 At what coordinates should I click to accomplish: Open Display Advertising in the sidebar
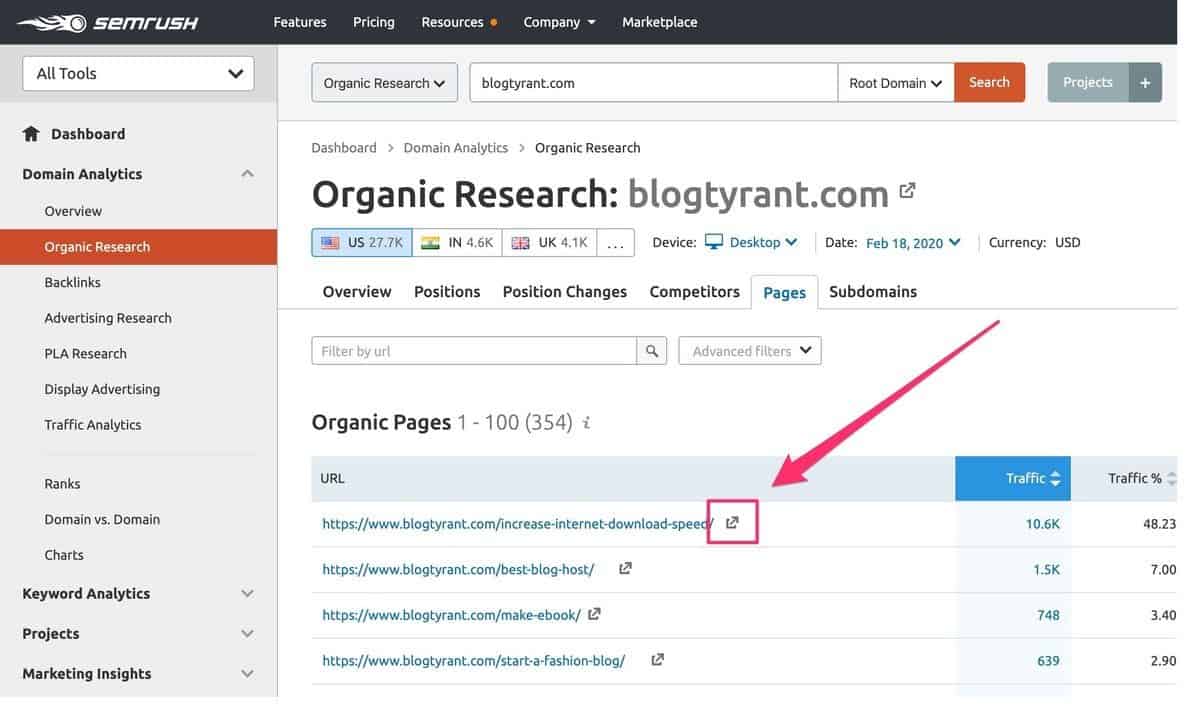pyautogui.click(x=102, y=389)
